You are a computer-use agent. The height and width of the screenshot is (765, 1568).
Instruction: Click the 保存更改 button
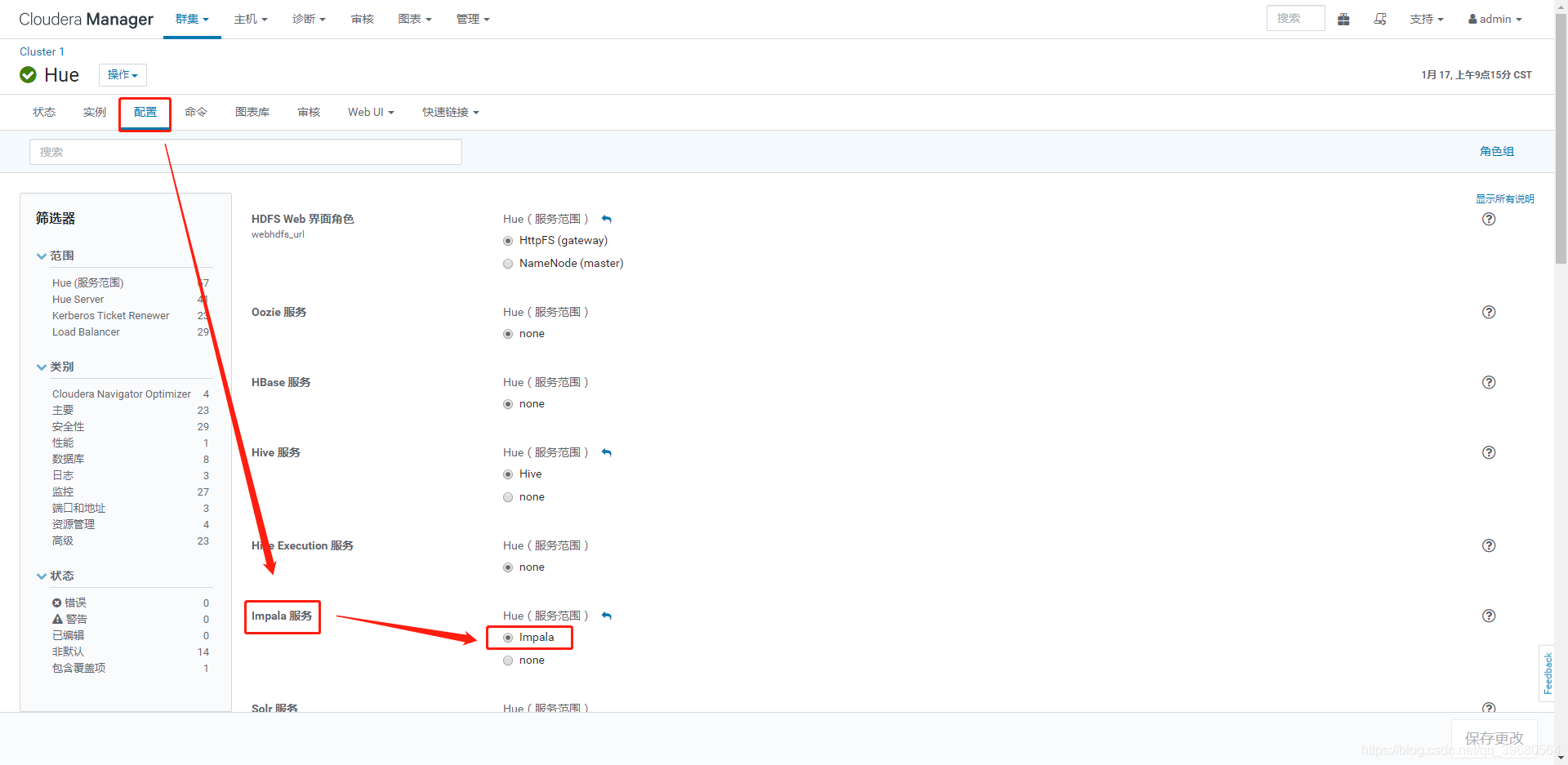[x=1494, y=738]
